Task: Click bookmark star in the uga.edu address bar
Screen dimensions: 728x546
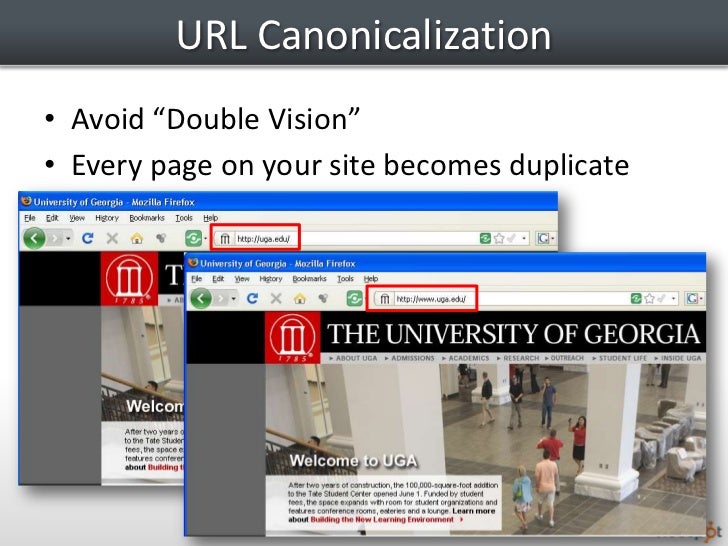Action: click(499, 239)
